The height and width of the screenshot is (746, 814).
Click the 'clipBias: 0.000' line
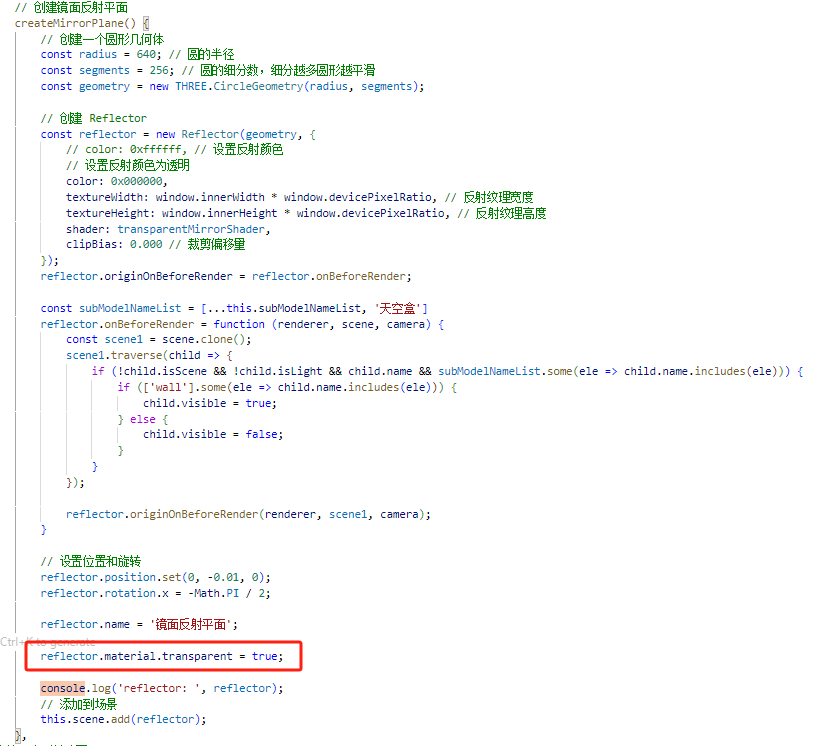point(155,245)
